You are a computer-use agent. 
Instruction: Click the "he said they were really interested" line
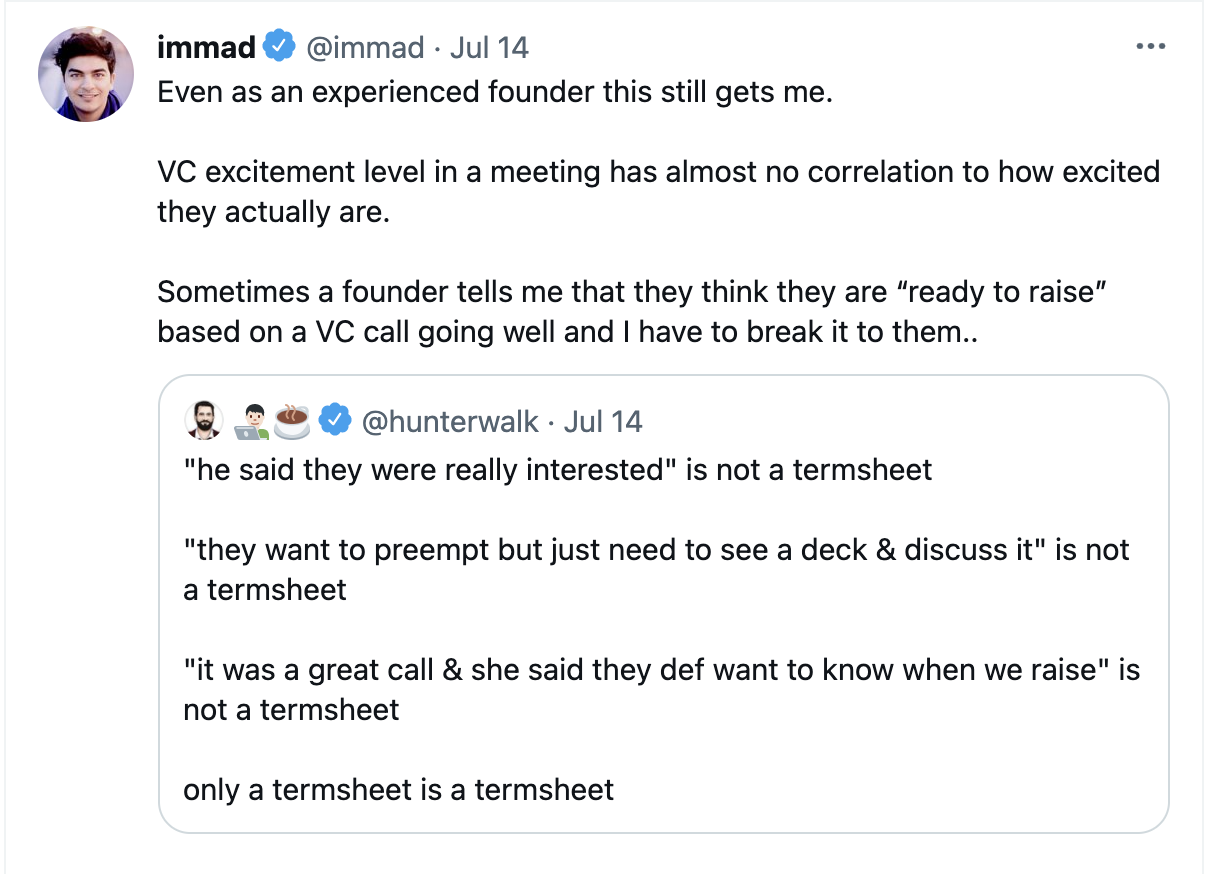(557, 470)
